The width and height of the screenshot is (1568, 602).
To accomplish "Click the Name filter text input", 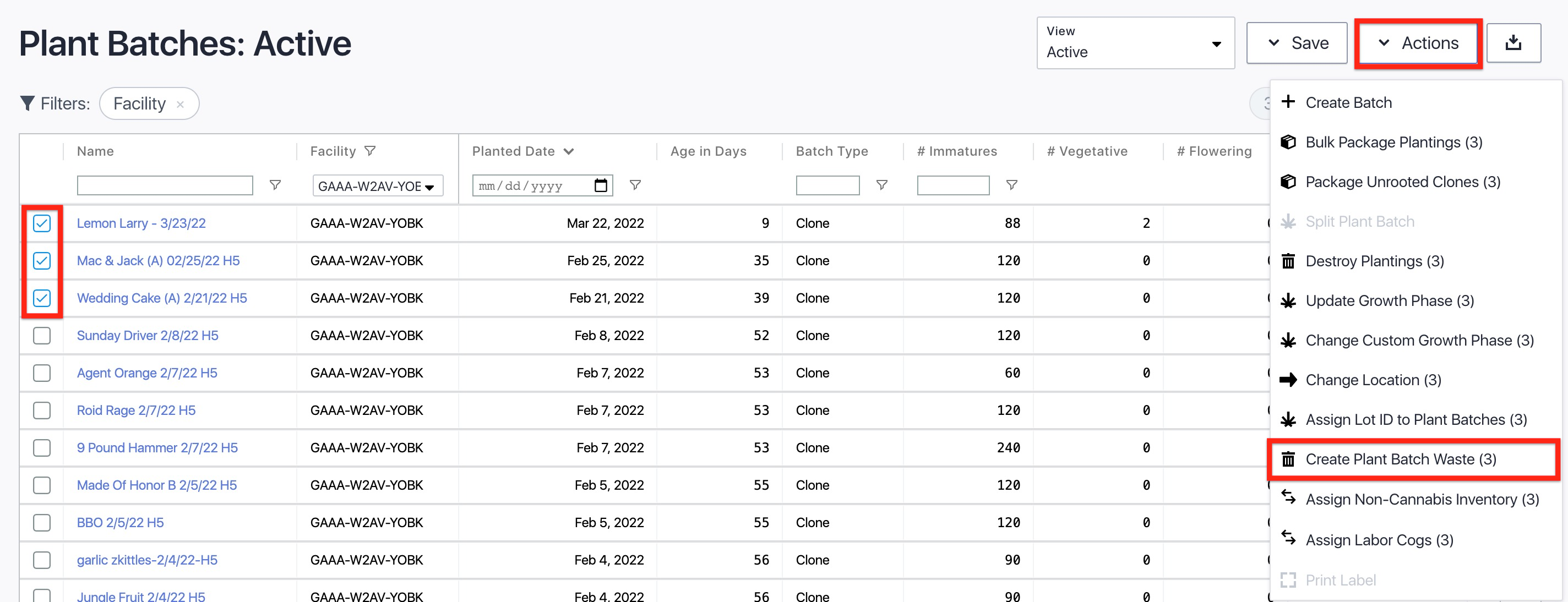I will (165, 185).
